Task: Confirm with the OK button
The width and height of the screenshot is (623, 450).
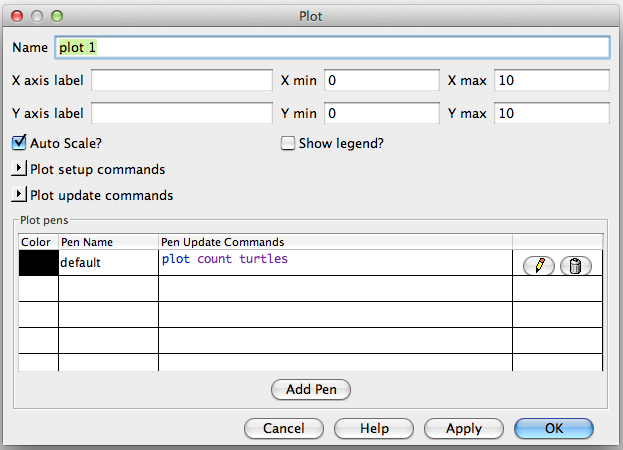Action: point(554,428)
